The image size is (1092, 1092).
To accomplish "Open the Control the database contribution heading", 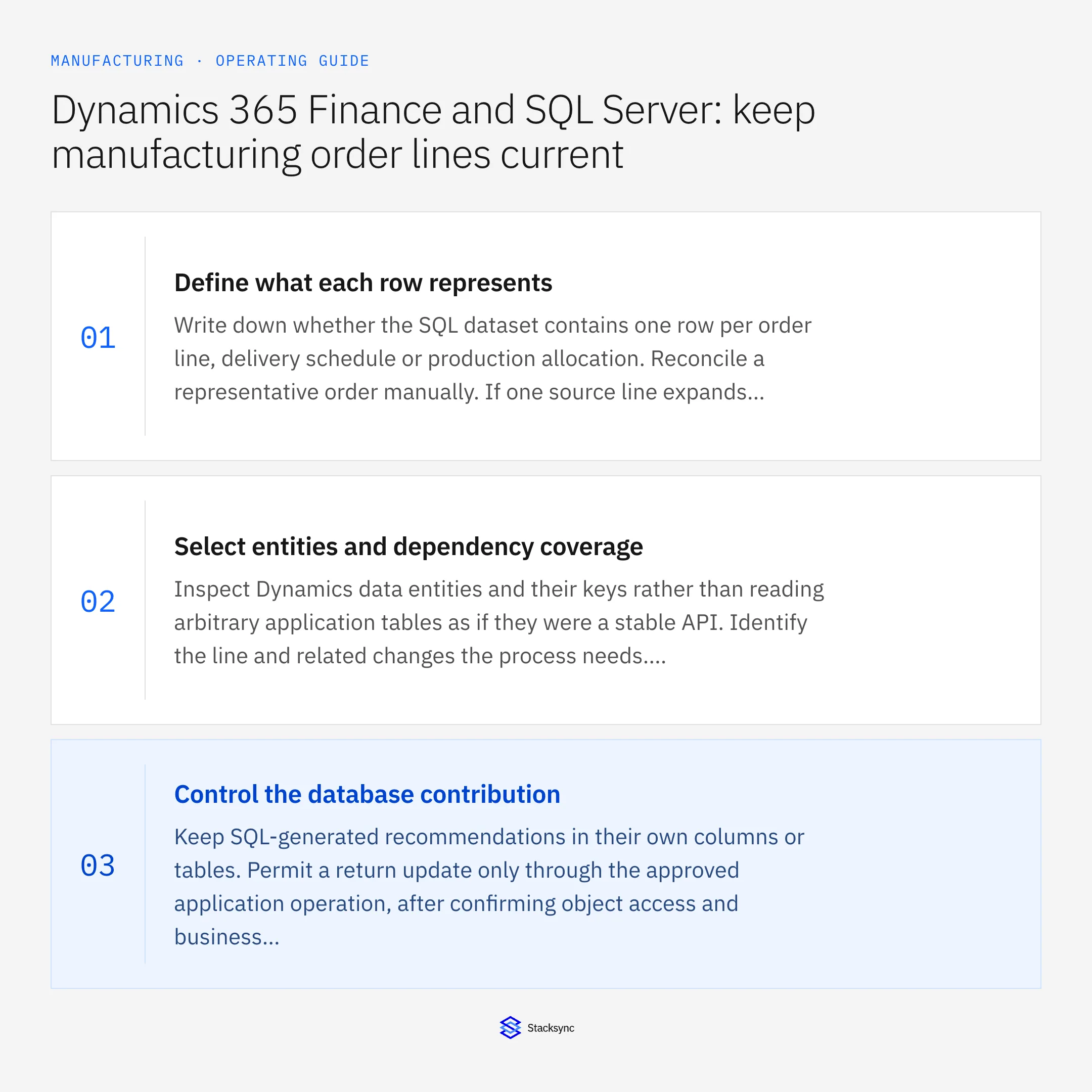I will 367,794.
